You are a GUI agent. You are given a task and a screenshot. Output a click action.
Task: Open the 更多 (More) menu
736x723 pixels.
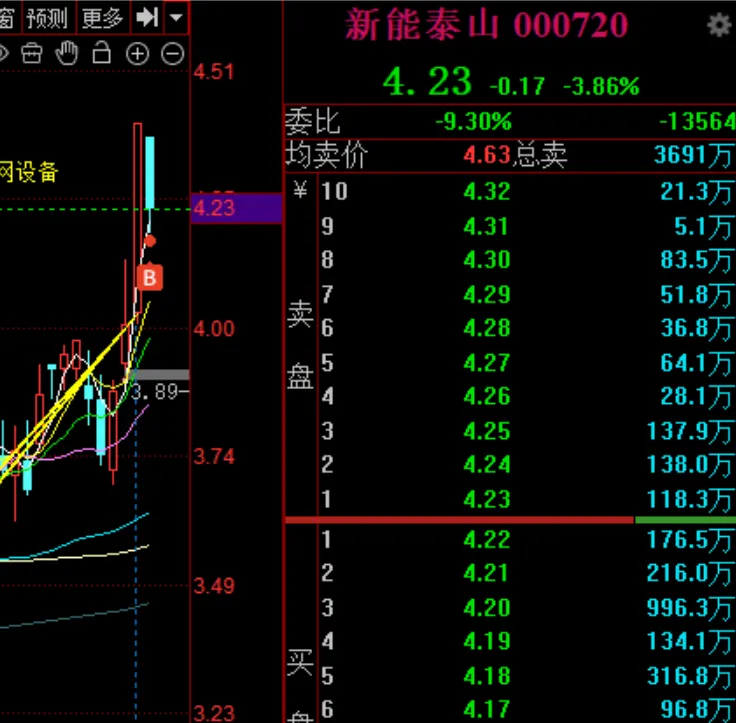pyautogui.click(x=102, y=17)
